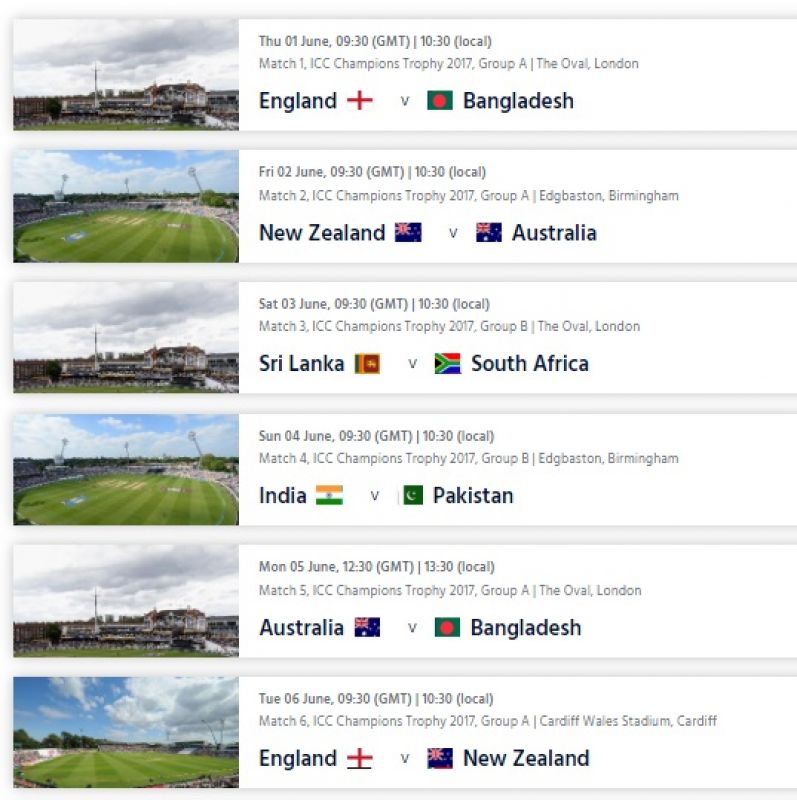The image size is (797, 800).
Task: Click the Pakistan flag icon
Action: [413, 495]
